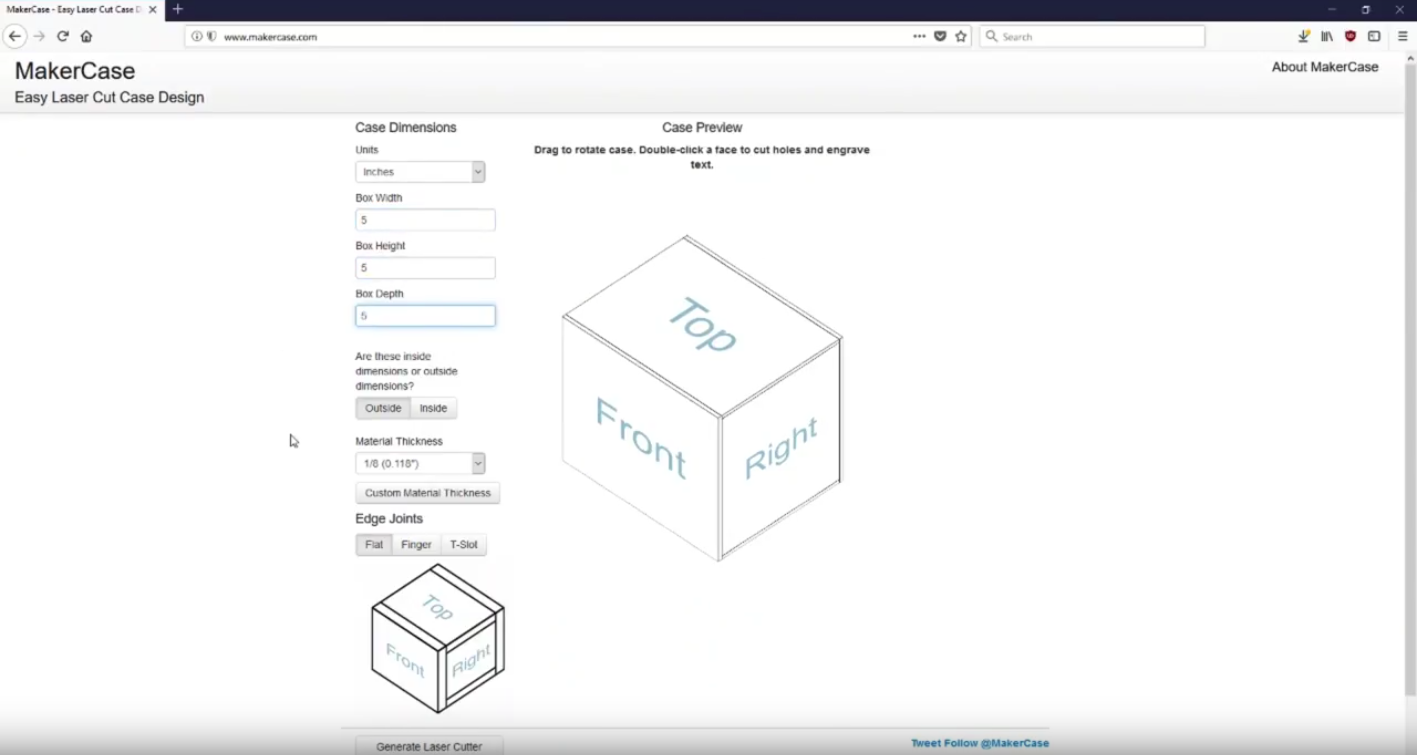This screenshot has height=755, width=1417.
Task: Click the browser forward arrow
Action: pyautogui.click(x=39, y=36)
